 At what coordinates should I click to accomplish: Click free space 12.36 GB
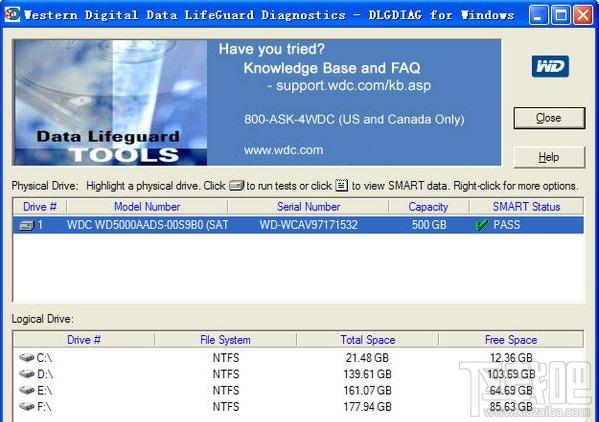(x=511, y=358)
